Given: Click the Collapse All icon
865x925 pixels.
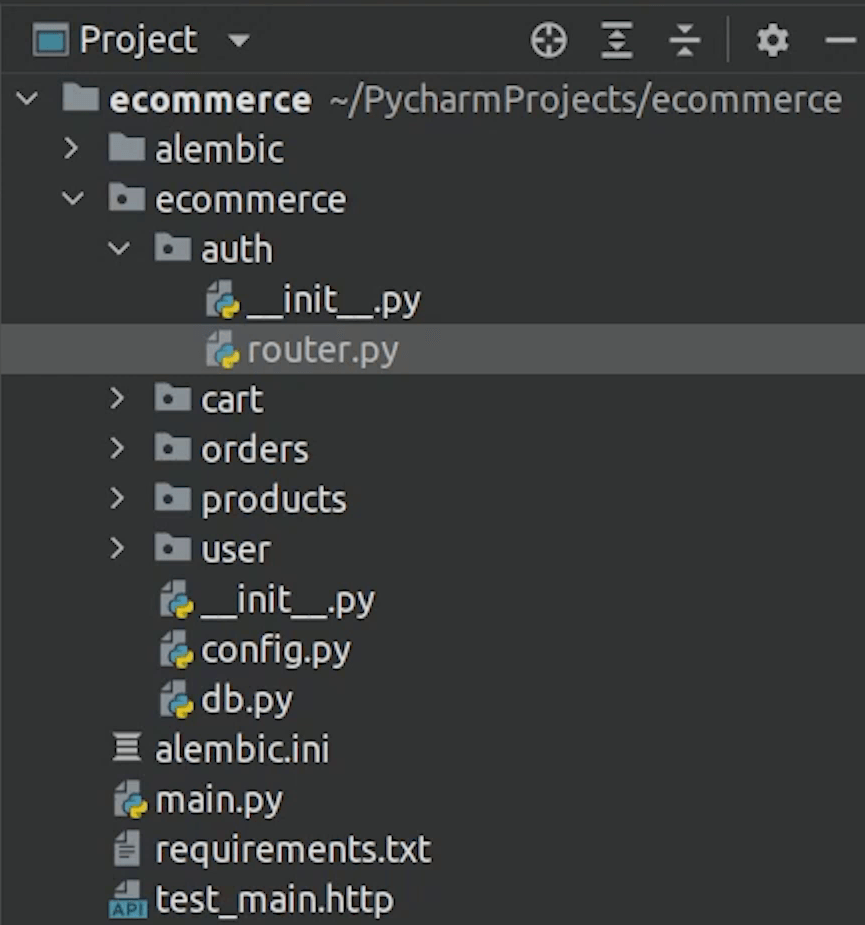Looking at the screenshot, I should [x=685, y=41].
